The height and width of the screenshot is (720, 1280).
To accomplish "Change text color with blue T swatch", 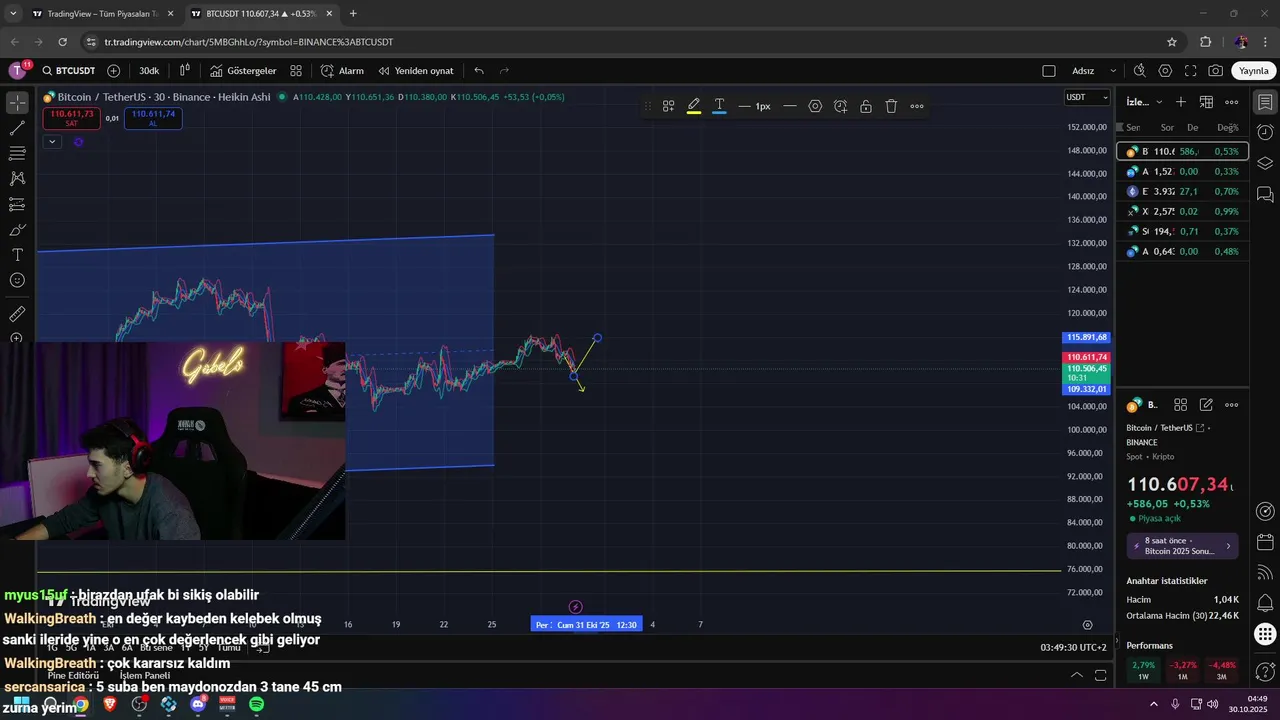I will 719,106.
